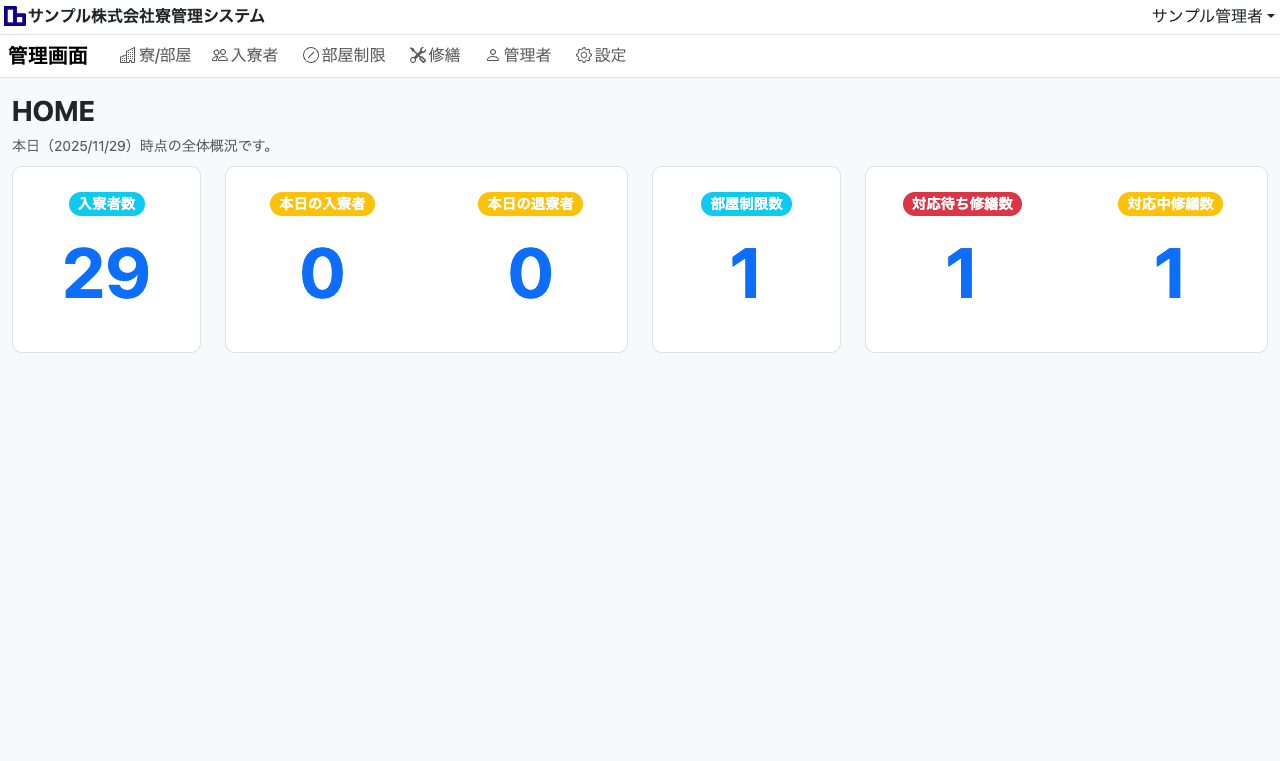Click the 対応待ち修繕数 red badge
Screen dimensions: 1280x761
(x=962, y=204)
